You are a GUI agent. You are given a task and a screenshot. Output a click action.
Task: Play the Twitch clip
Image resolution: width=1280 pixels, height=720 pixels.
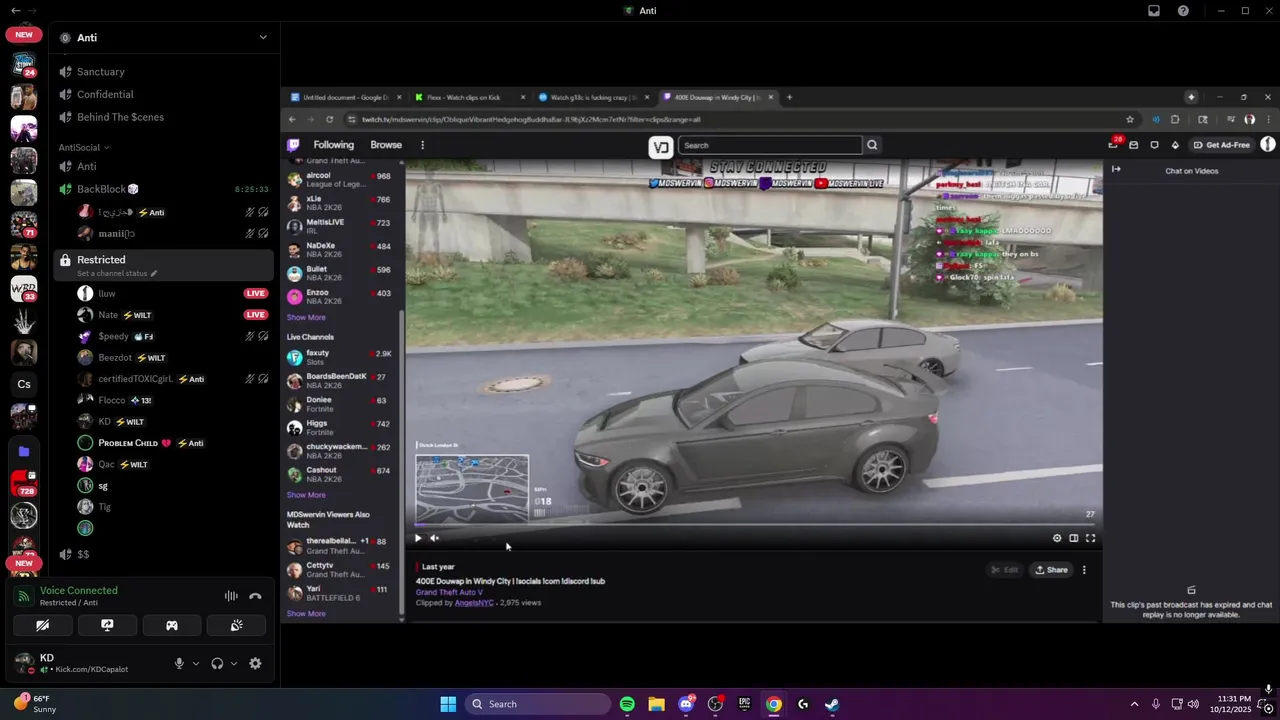point(418,538)
